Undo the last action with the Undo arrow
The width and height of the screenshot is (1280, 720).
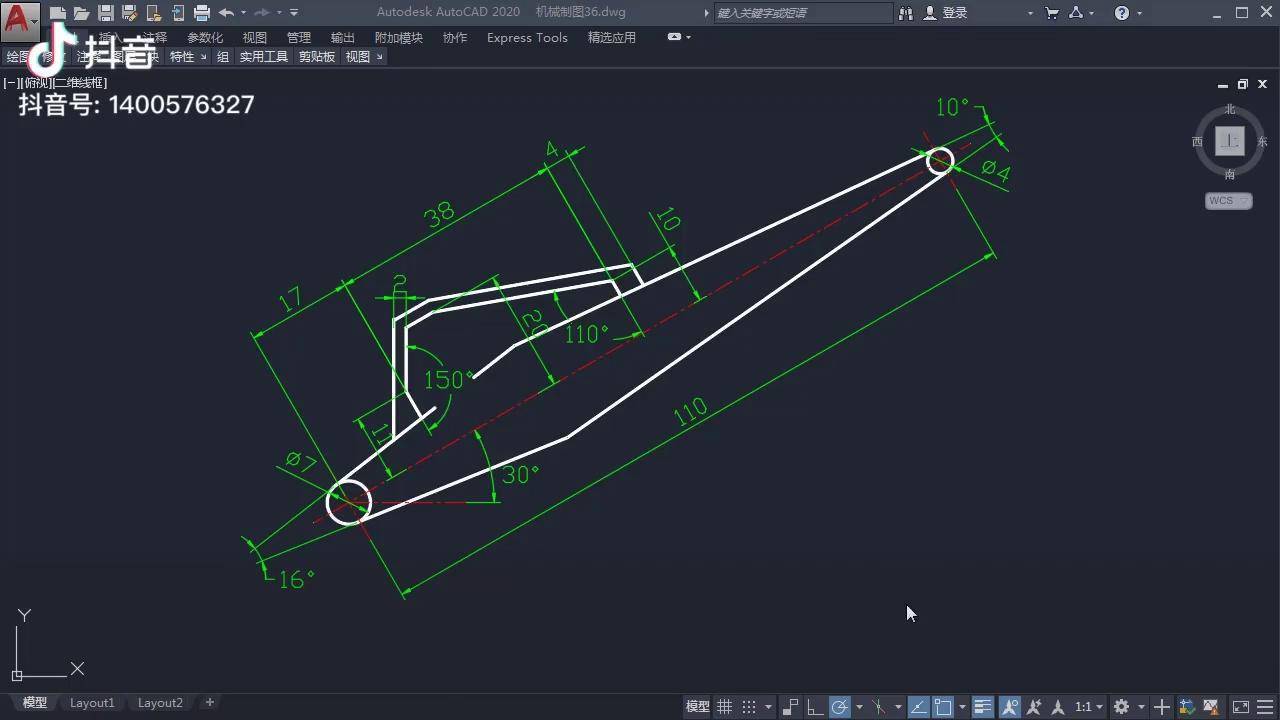[226, 13]
